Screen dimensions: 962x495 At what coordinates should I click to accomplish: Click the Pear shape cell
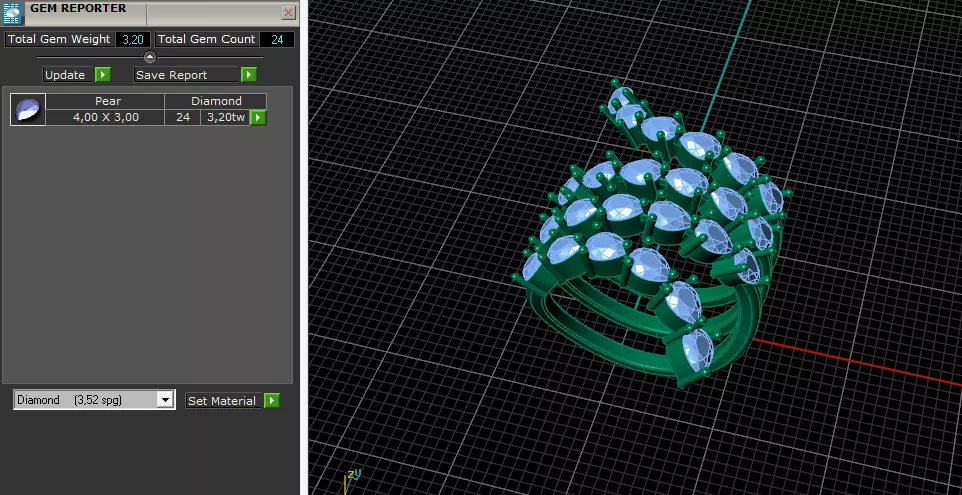click(x=105, y=101)
